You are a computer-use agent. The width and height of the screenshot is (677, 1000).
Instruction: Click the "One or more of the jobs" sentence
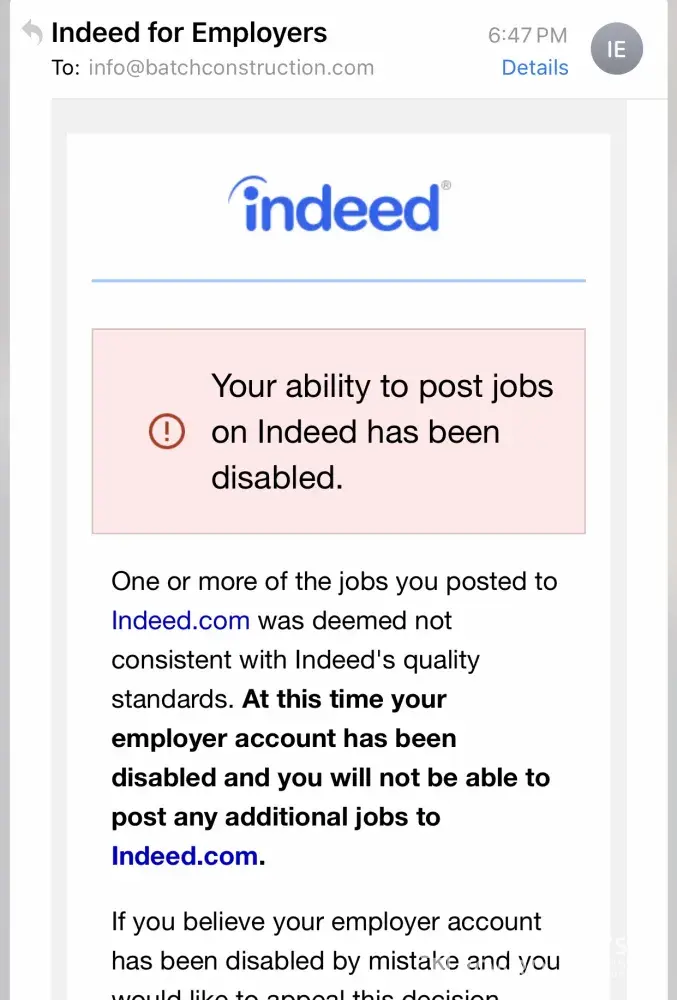pyautogui.click(x=334, y=581)
